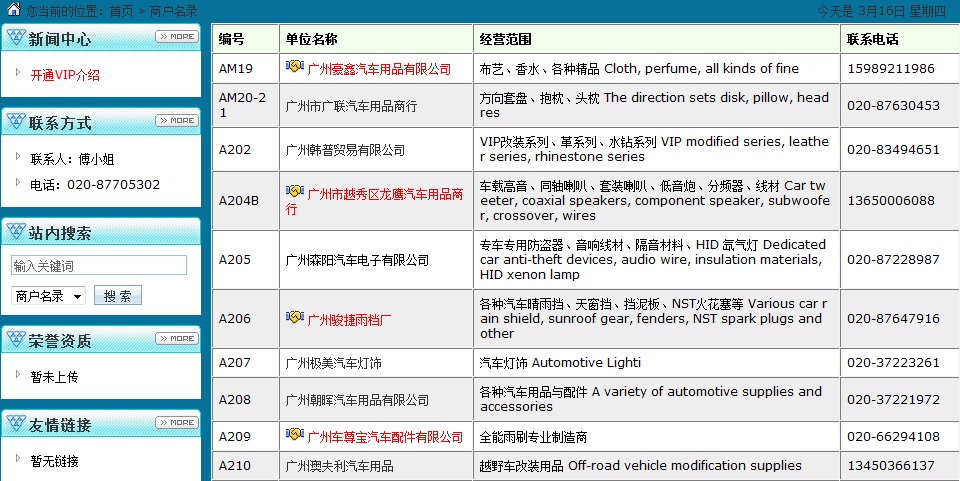Click VIP badge icon in row A206

pyautogui.click(x=295, y=318)
